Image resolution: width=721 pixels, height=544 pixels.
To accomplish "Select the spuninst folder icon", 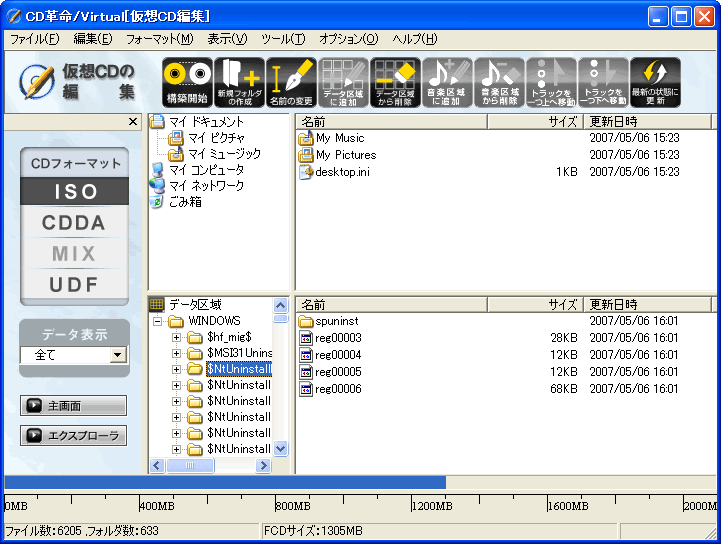I will pyautogui.click(x=305, y=321).
